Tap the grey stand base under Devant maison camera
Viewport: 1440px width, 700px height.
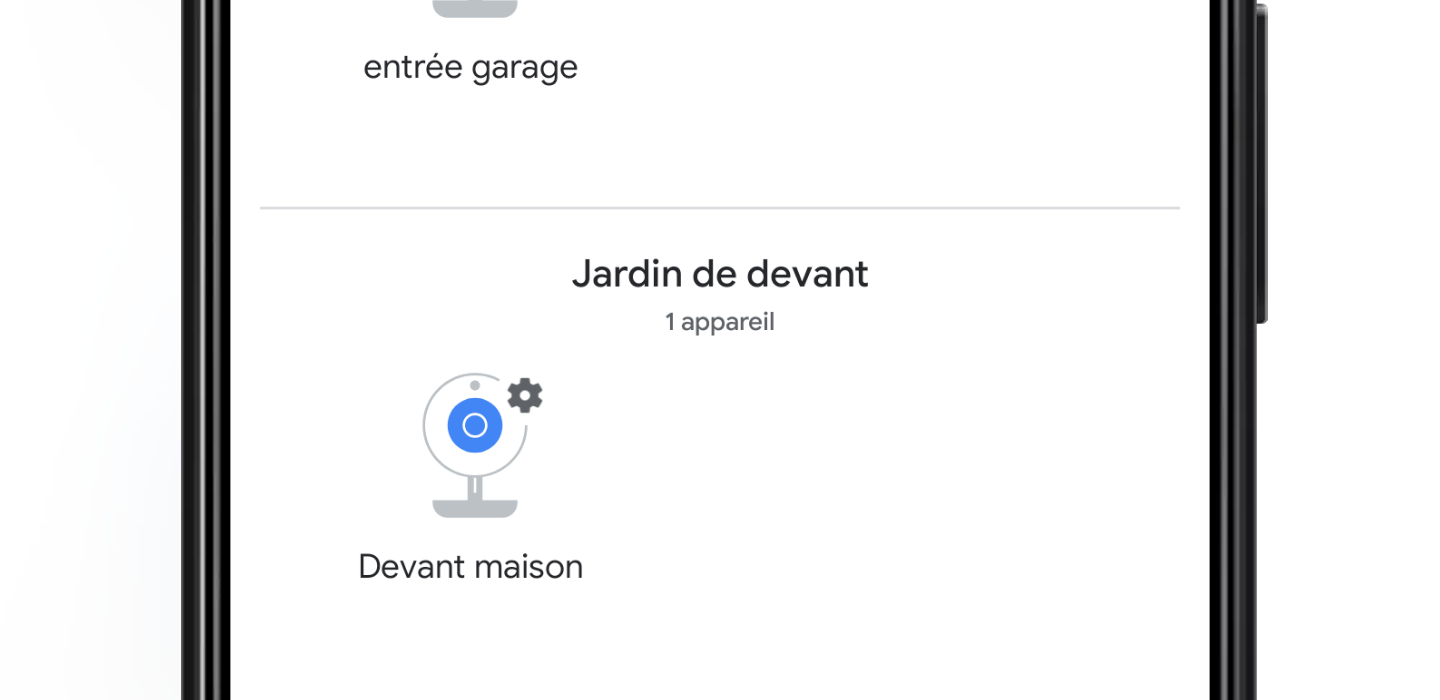475,507
